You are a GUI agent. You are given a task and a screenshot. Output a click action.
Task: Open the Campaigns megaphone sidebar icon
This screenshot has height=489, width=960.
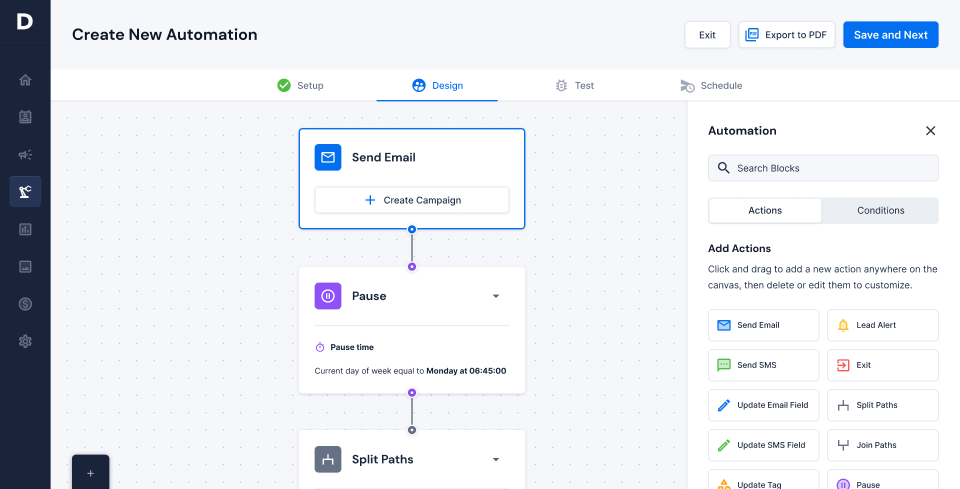(25, 154)
